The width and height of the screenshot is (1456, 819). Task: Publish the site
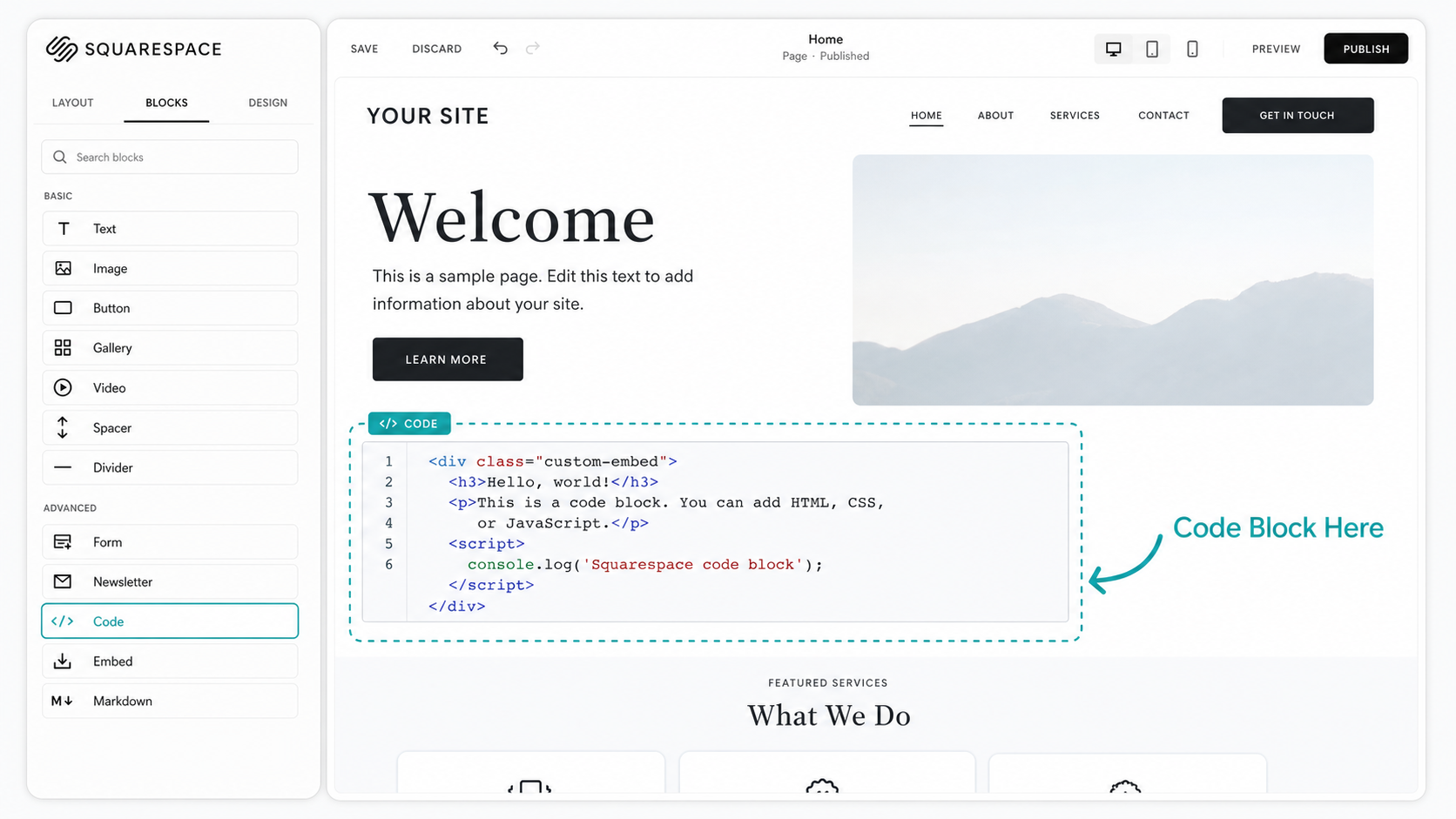[1365, 49]
